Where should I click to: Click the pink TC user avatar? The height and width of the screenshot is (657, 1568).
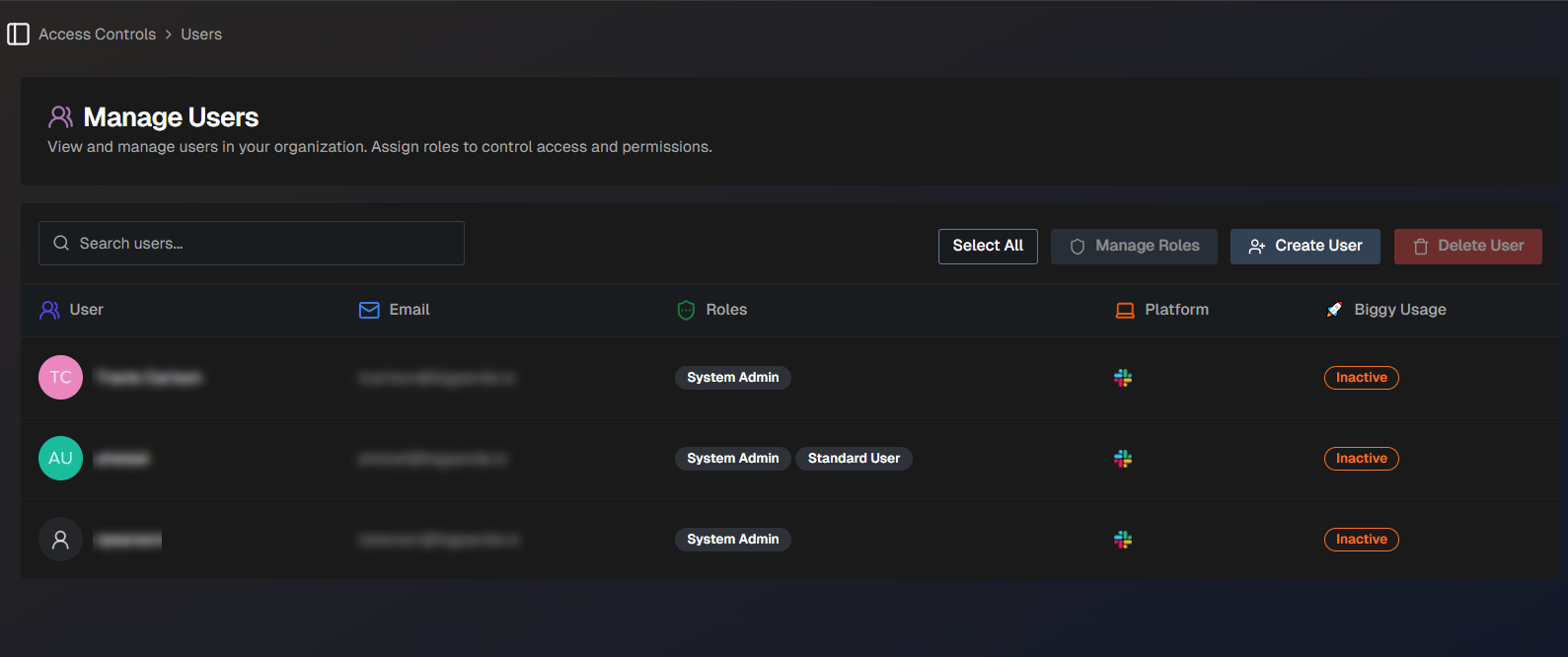pos(60,378)
